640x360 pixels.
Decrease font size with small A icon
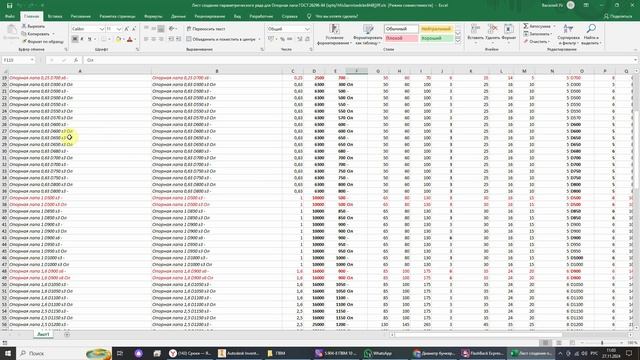point(134,29)
